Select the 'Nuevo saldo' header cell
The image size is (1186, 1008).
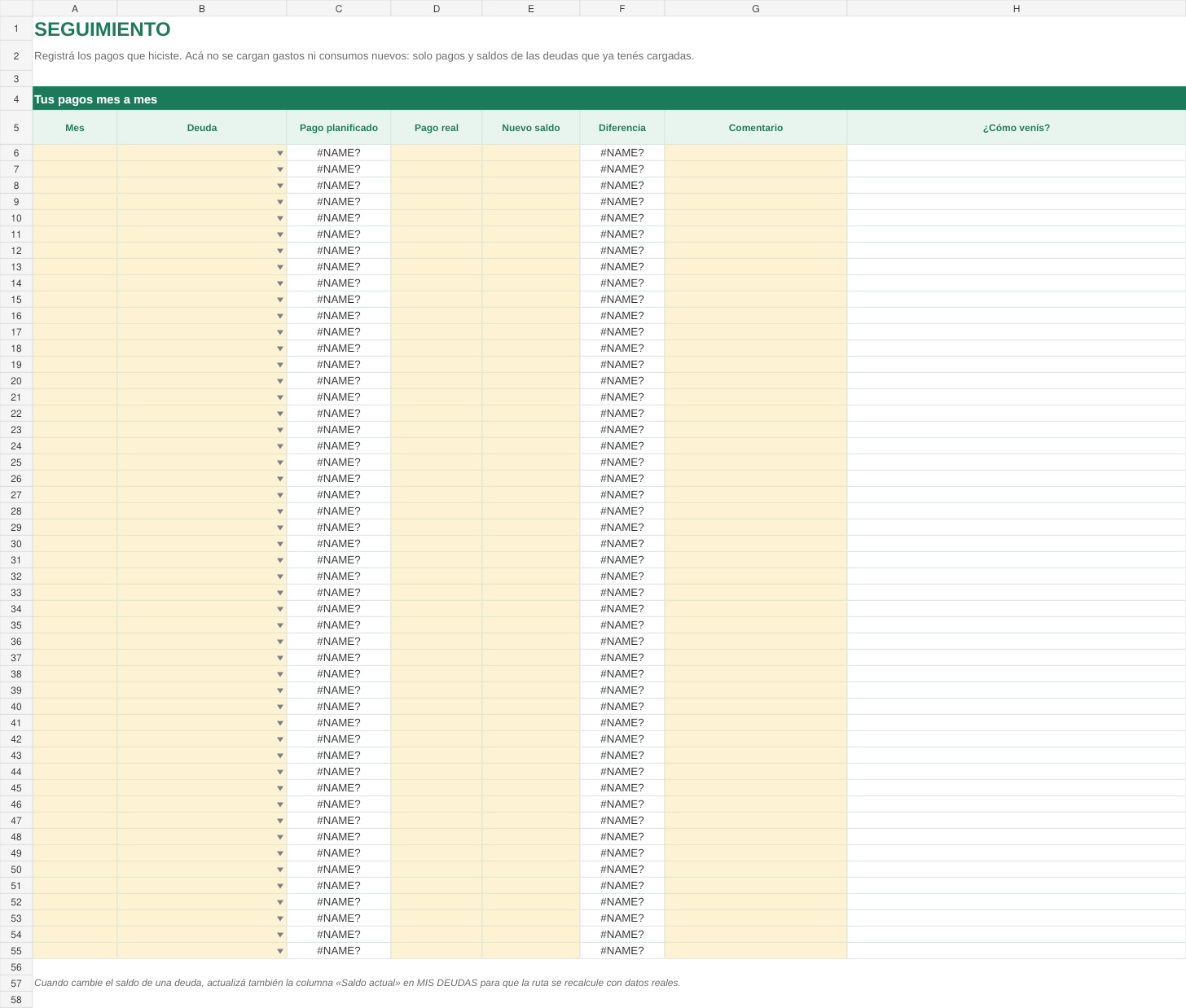point(531,128)
